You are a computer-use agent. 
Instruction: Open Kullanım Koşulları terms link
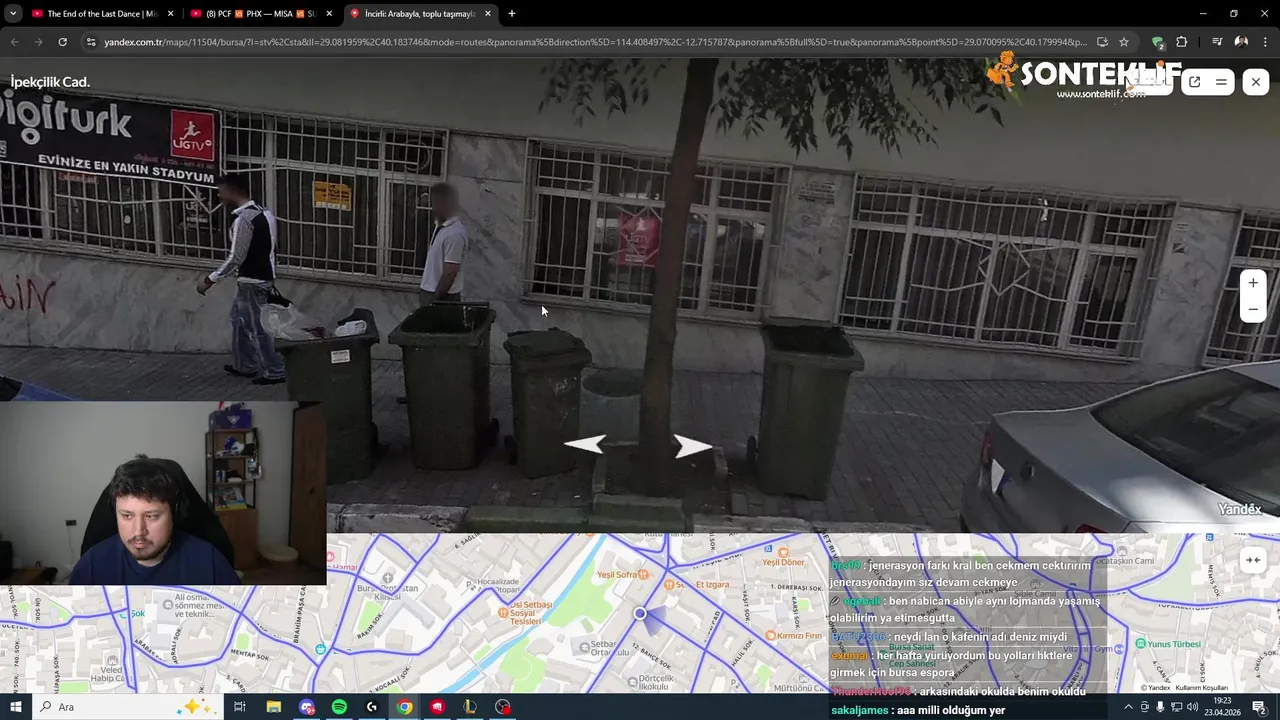point(1201,688)
